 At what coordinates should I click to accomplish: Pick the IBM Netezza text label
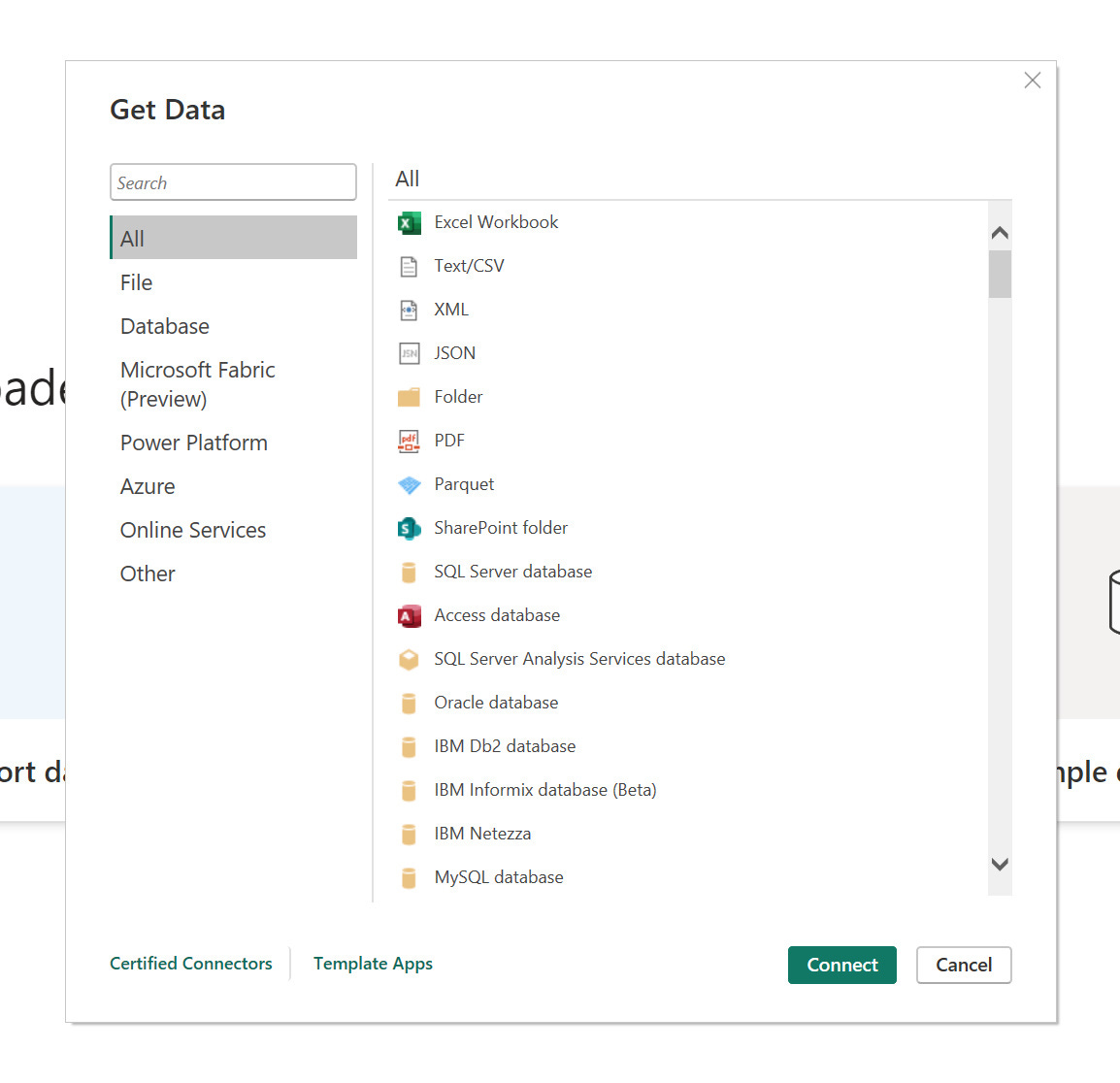point(482,833)
